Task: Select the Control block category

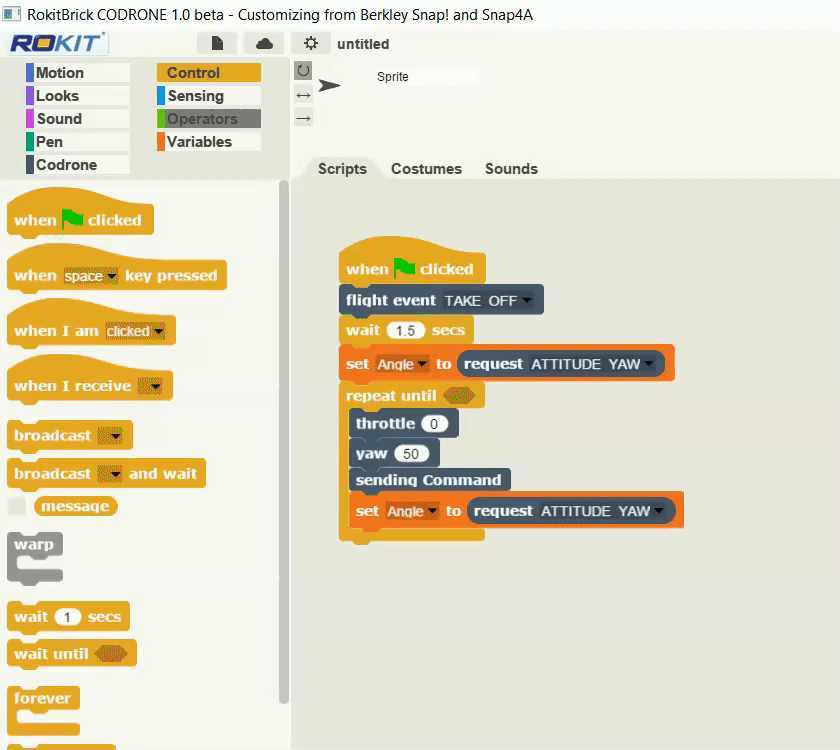Action: 209,73
